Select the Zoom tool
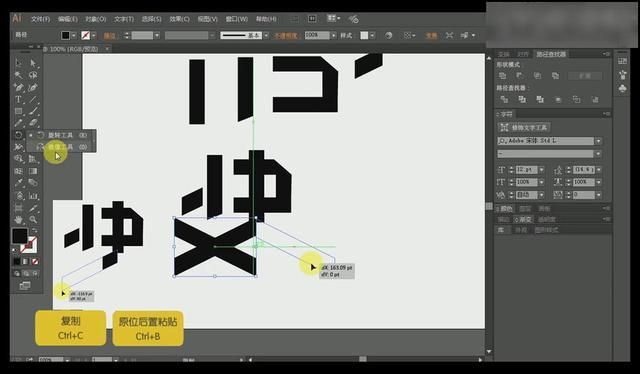This screenshot has height=374, width=640. (x=33, y=220)
